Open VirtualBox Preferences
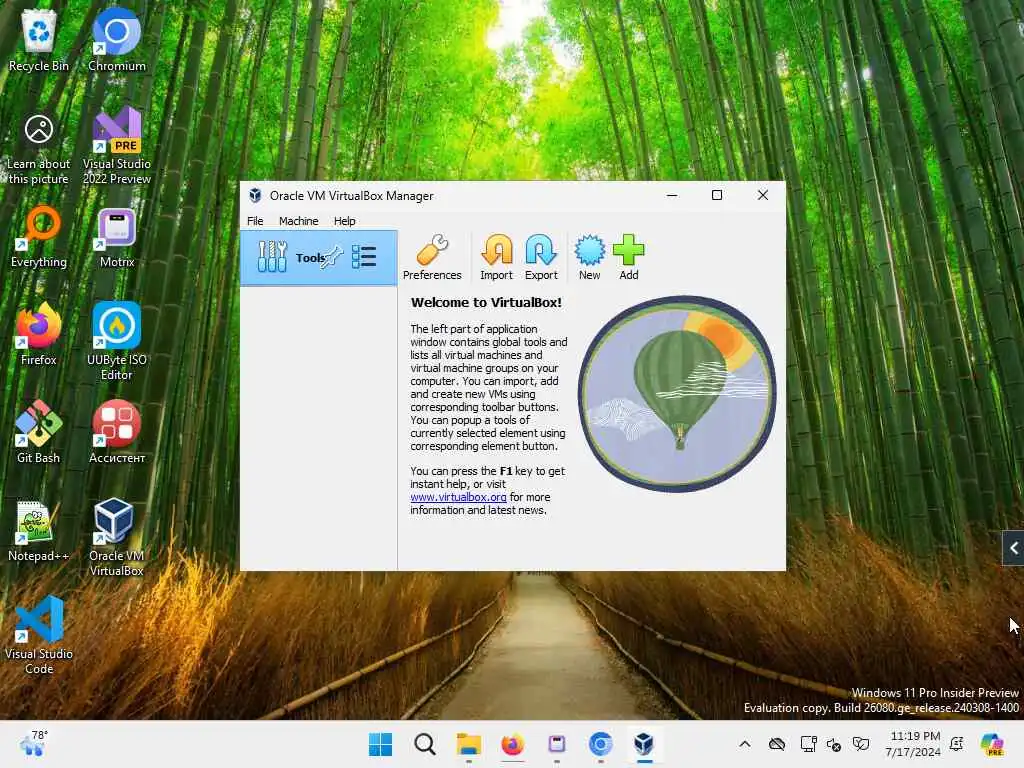The height and width of the screenshot is (768, 1024). [432, 257]
